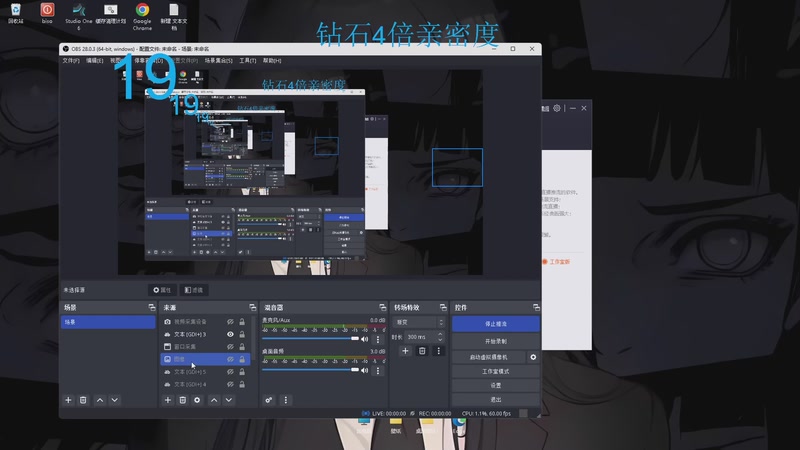Add a new source with plus icon
This screenshot has height=450, width=800.
click(168, 400)
